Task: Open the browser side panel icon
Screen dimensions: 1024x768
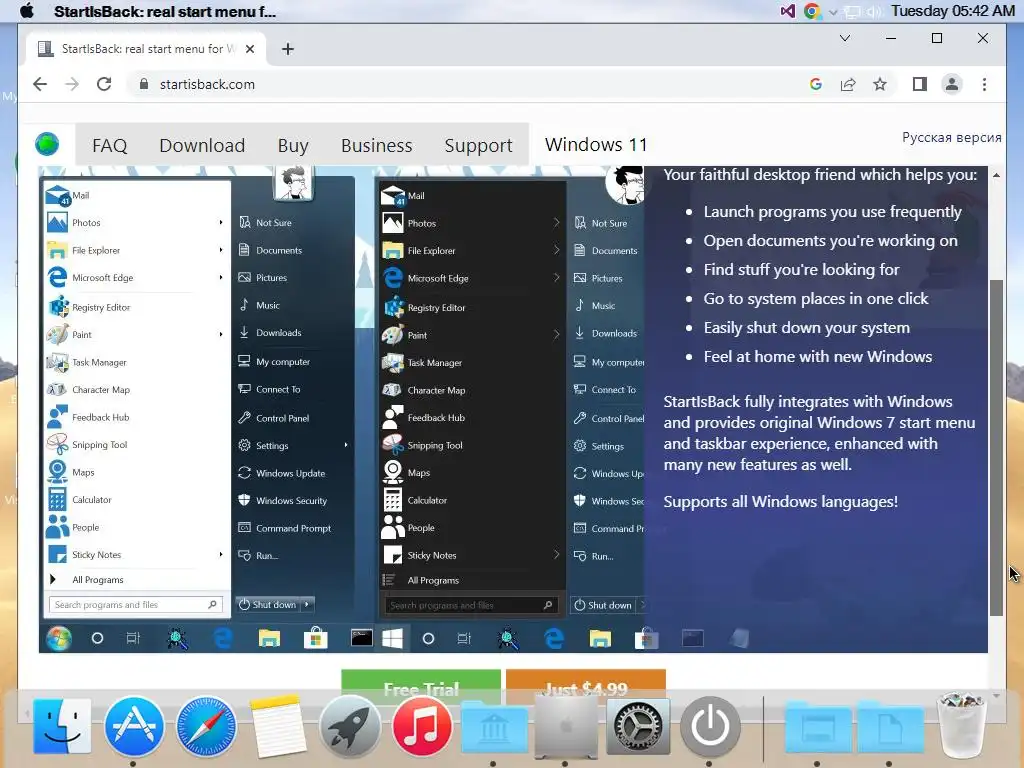Action: coord(920,84)
